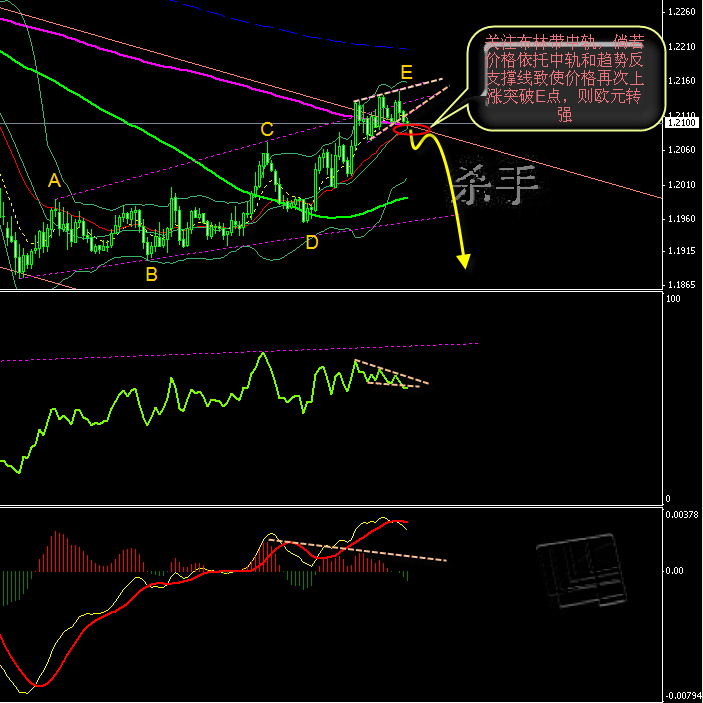Click the current price tag 1.2100
The width and height of the screenshot is (703, 703).
pyautogui.click(x=683, y=122)
